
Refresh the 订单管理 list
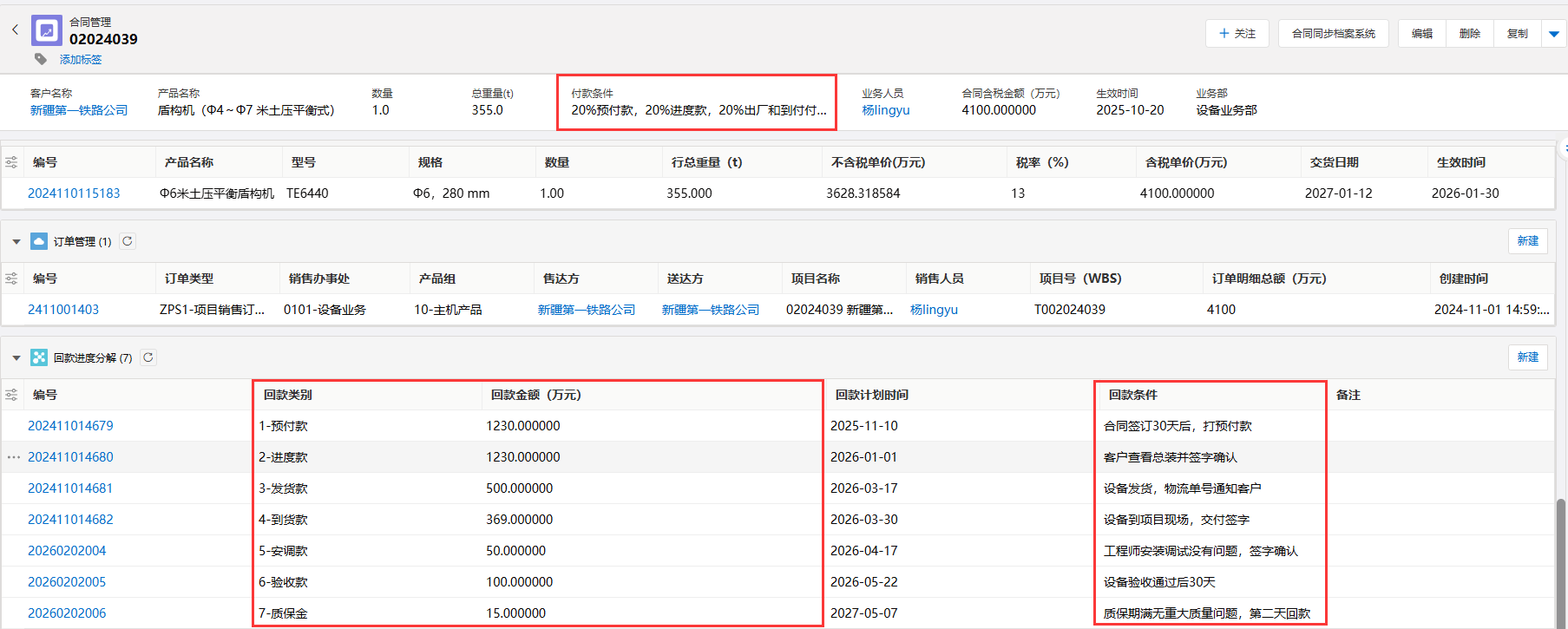click(128, 241)
